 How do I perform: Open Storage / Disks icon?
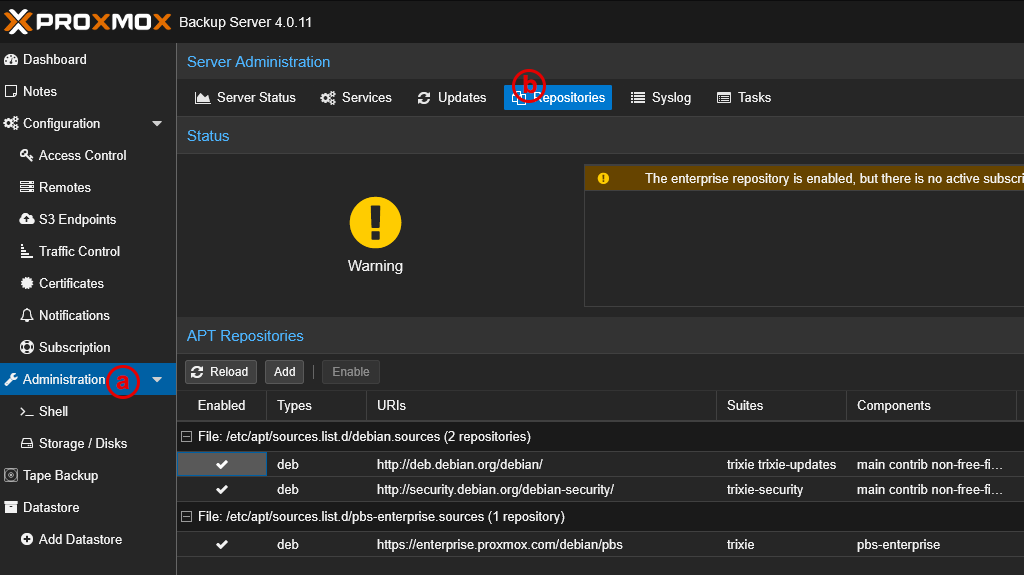tap(27, 444)
